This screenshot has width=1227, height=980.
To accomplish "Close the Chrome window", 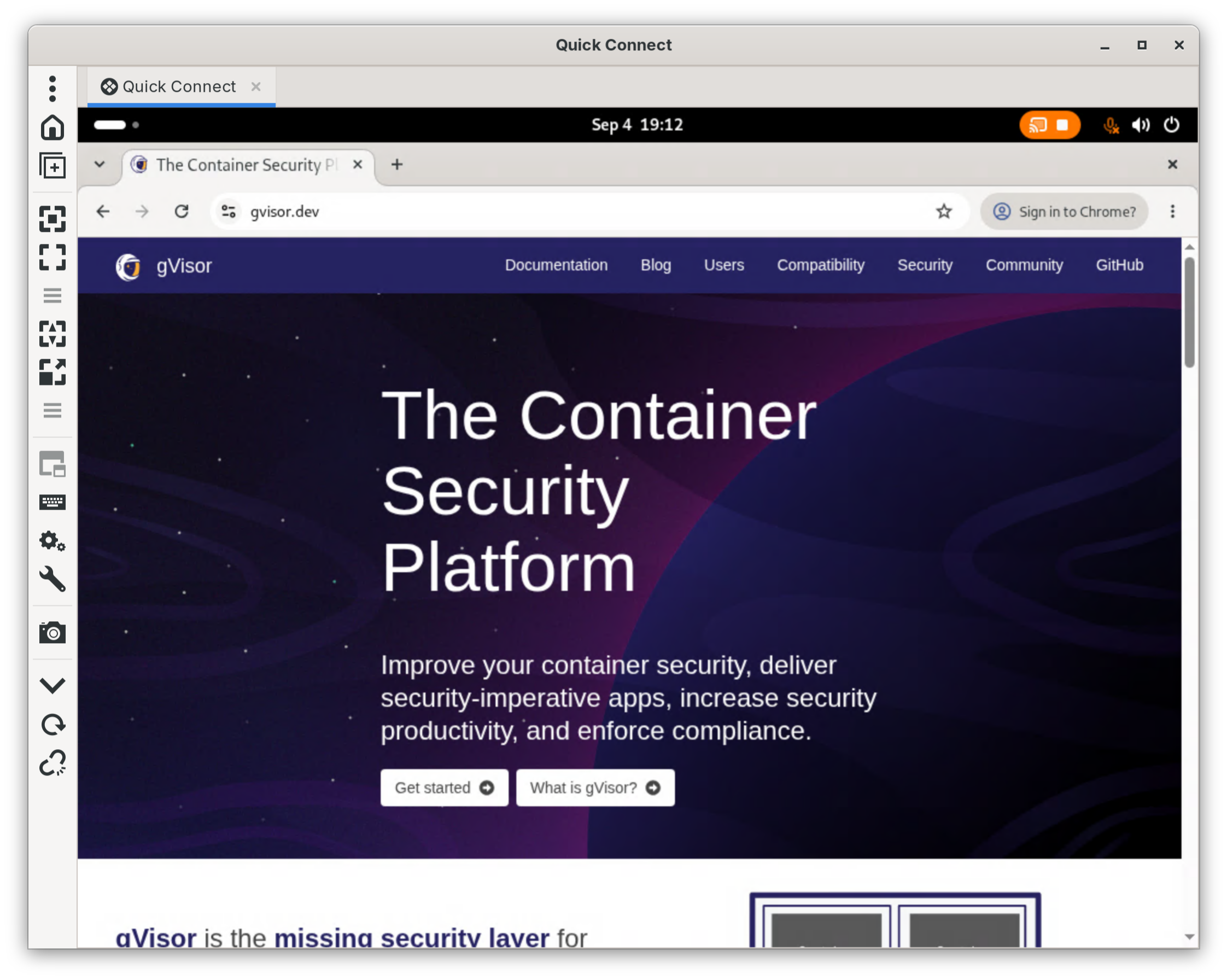I will 1172,165.
